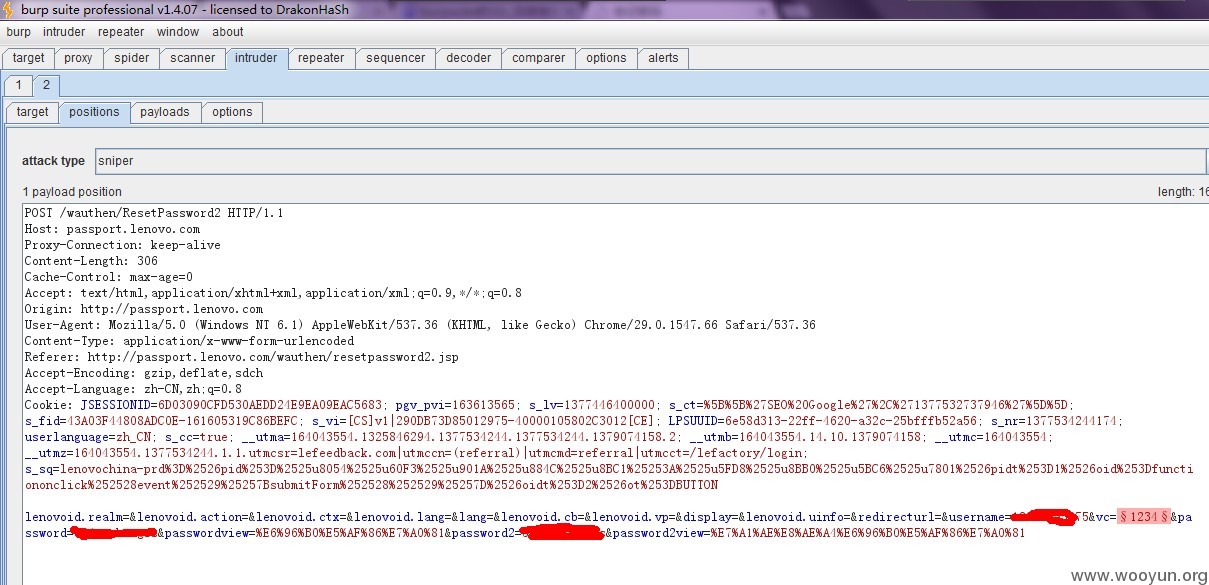Click the Cache-Control: max-age=0 line

(x=109, y=277)
